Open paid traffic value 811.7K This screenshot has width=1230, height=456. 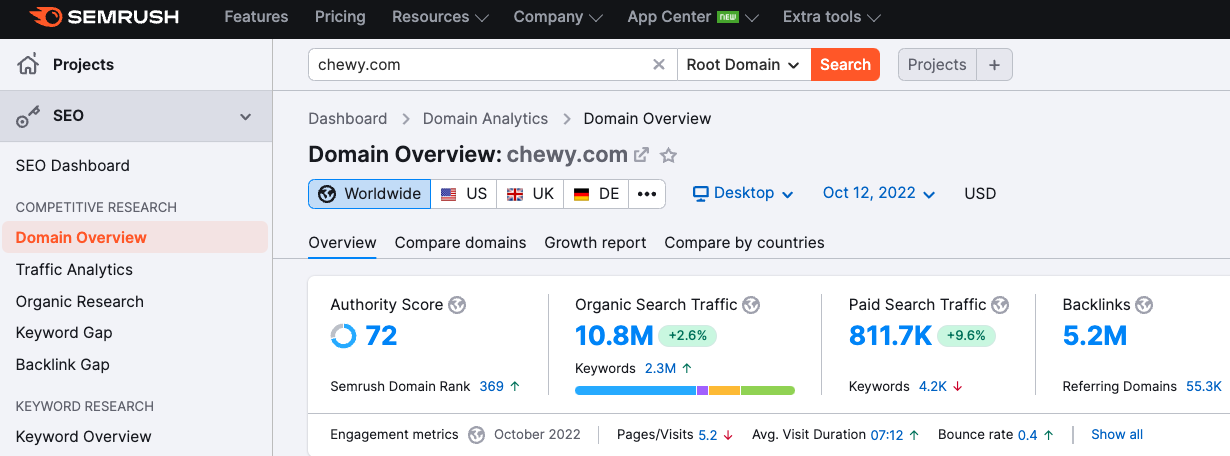(x=891, y=336)
